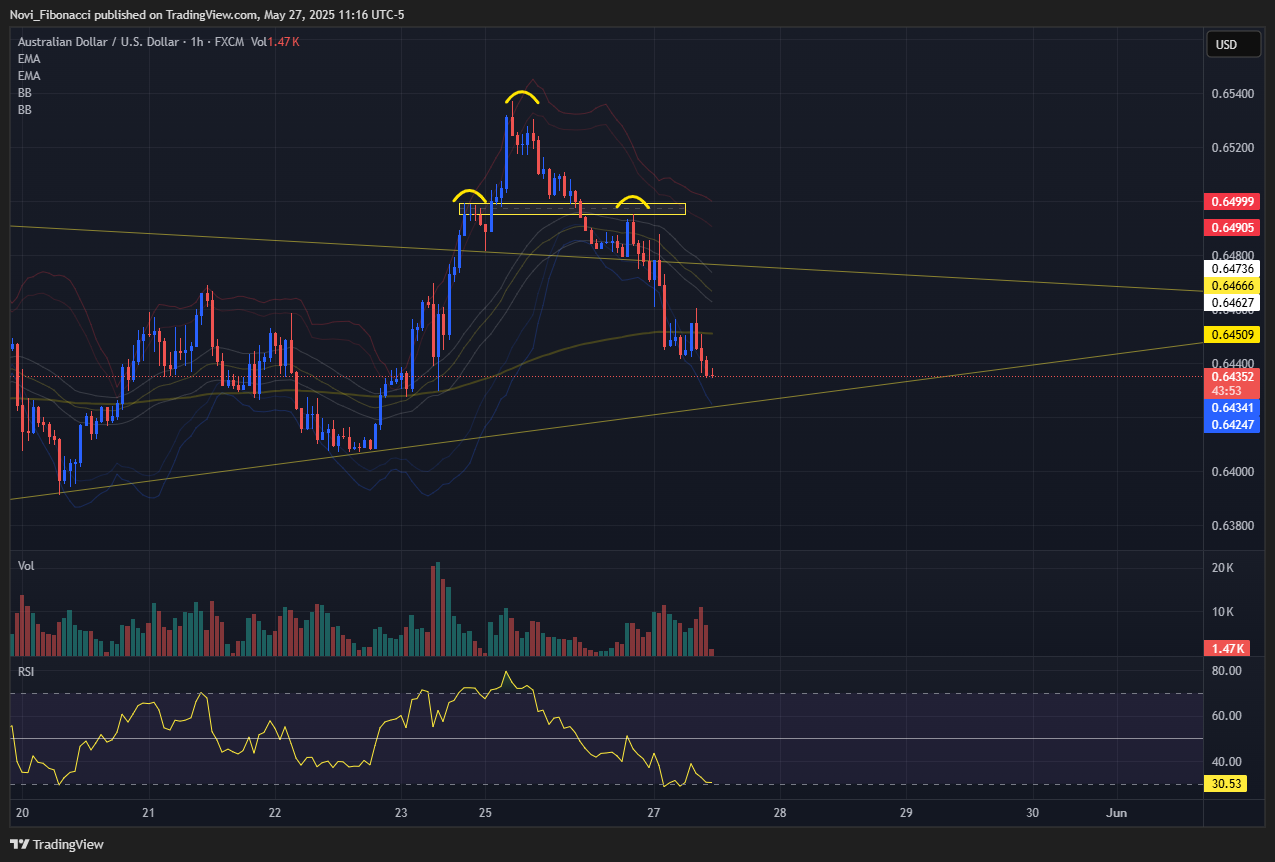Select the red 0.64999 price label

click(x=1231, y=202)
